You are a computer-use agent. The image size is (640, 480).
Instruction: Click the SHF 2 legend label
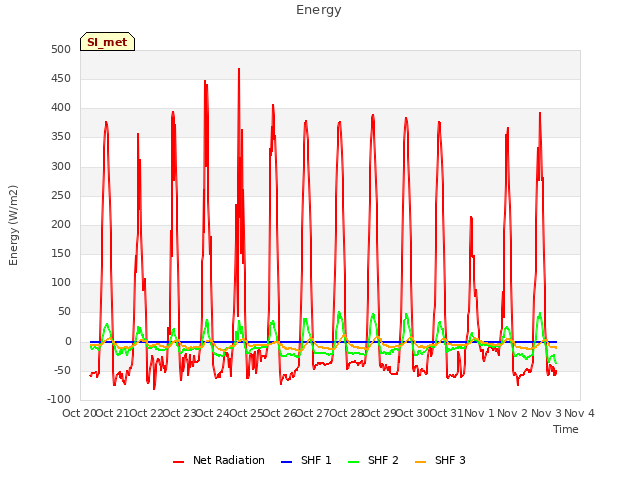click(383, 460)
